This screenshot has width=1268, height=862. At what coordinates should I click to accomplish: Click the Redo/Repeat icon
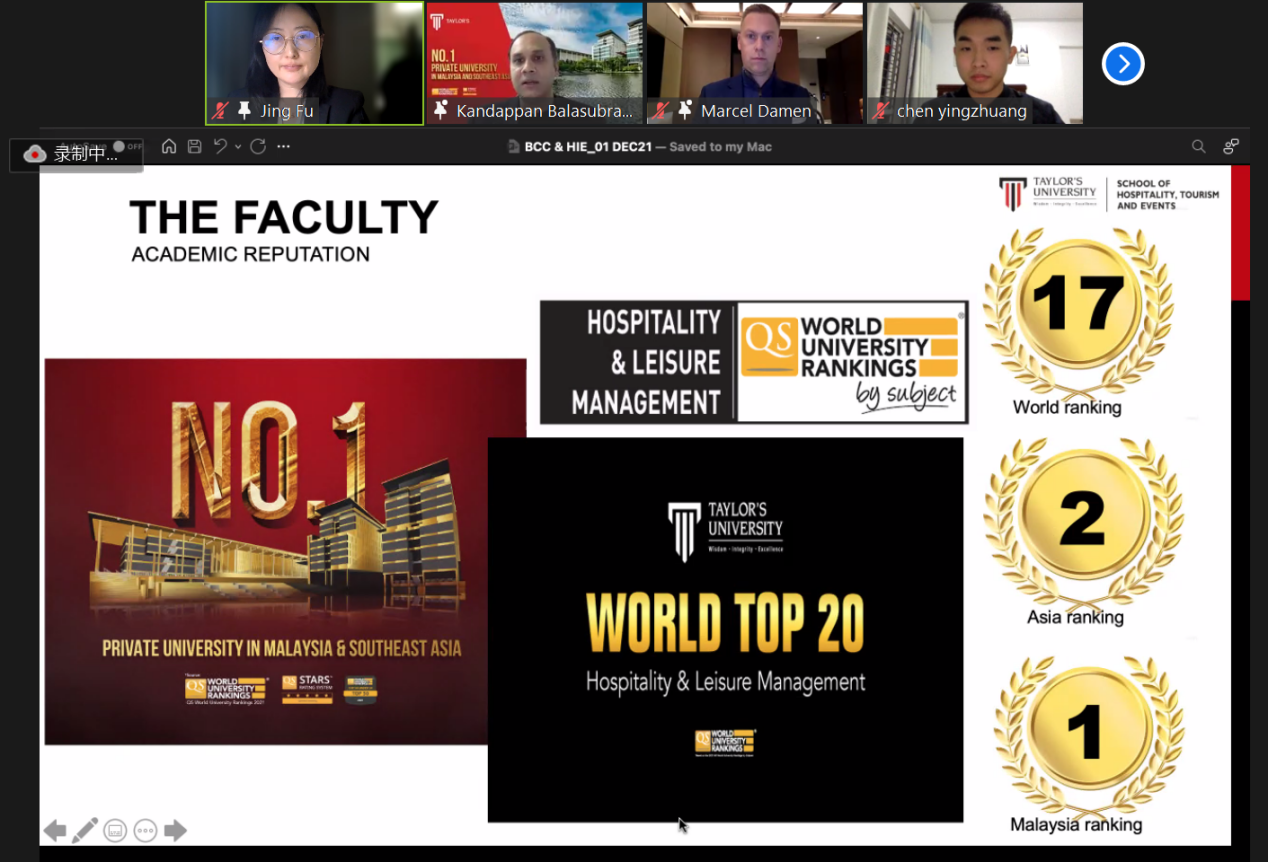click(258, 146)
